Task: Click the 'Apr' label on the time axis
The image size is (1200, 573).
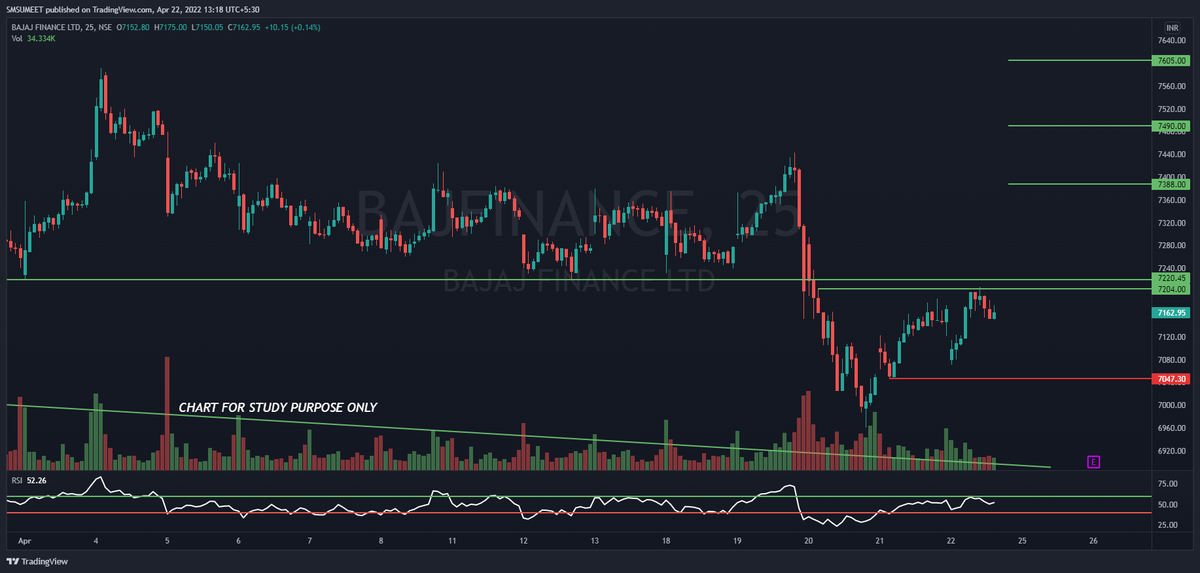Action: (x=24, y=540)
